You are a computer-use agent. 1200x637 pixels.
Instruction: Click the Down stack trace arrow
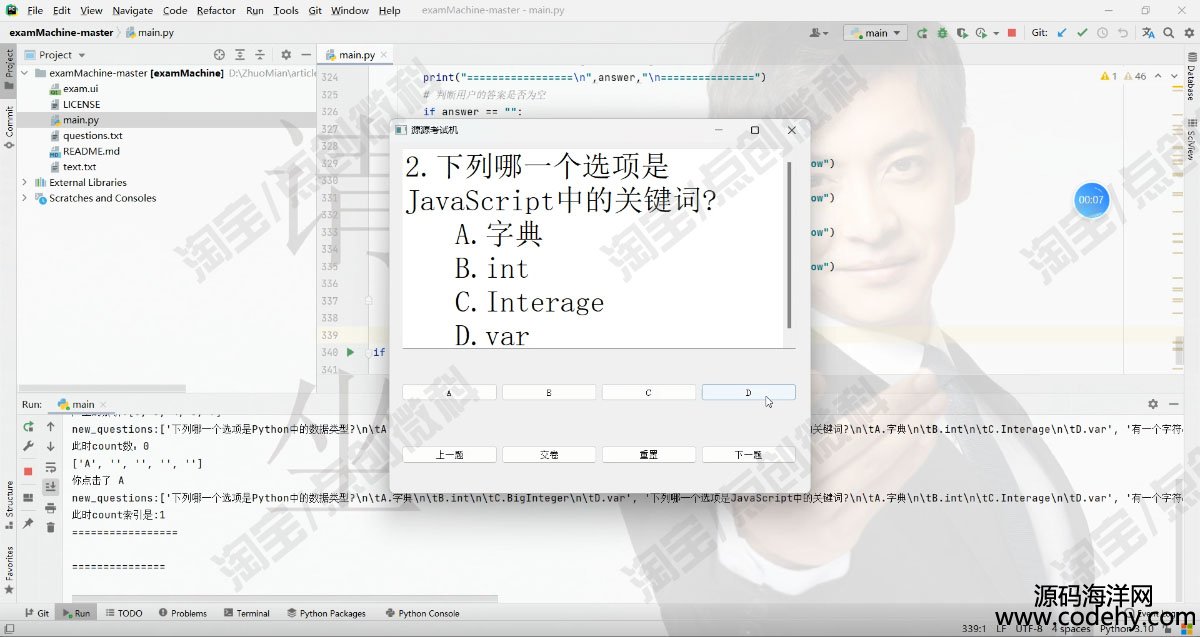tap(51, 446)
